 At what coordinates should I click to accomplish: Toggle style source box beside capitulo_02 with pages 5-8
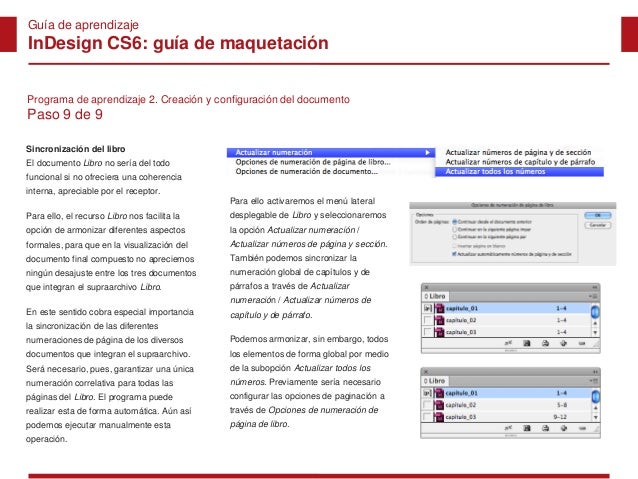click(427, 405)
